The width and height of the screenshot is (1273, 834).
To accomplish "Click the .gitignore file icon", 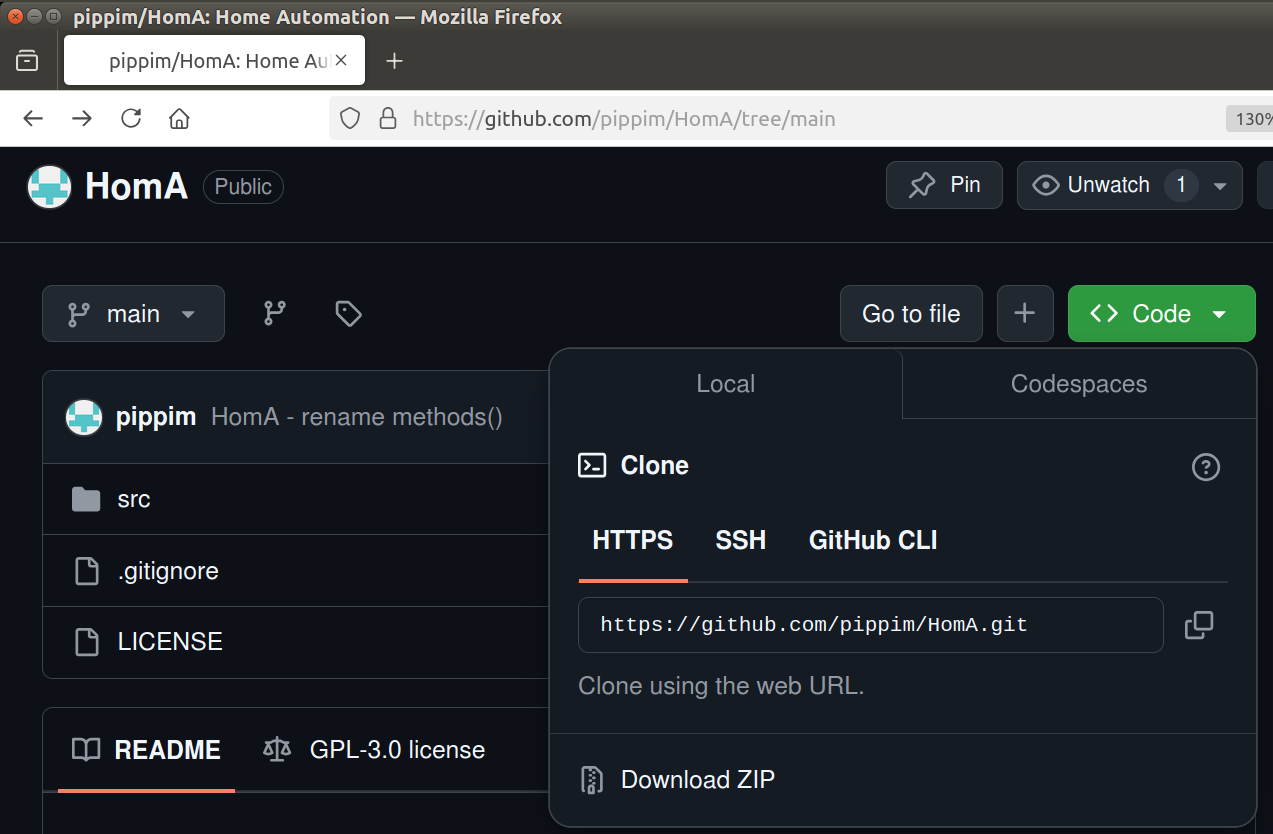I will pyautogui.click(x=87, y=571).
